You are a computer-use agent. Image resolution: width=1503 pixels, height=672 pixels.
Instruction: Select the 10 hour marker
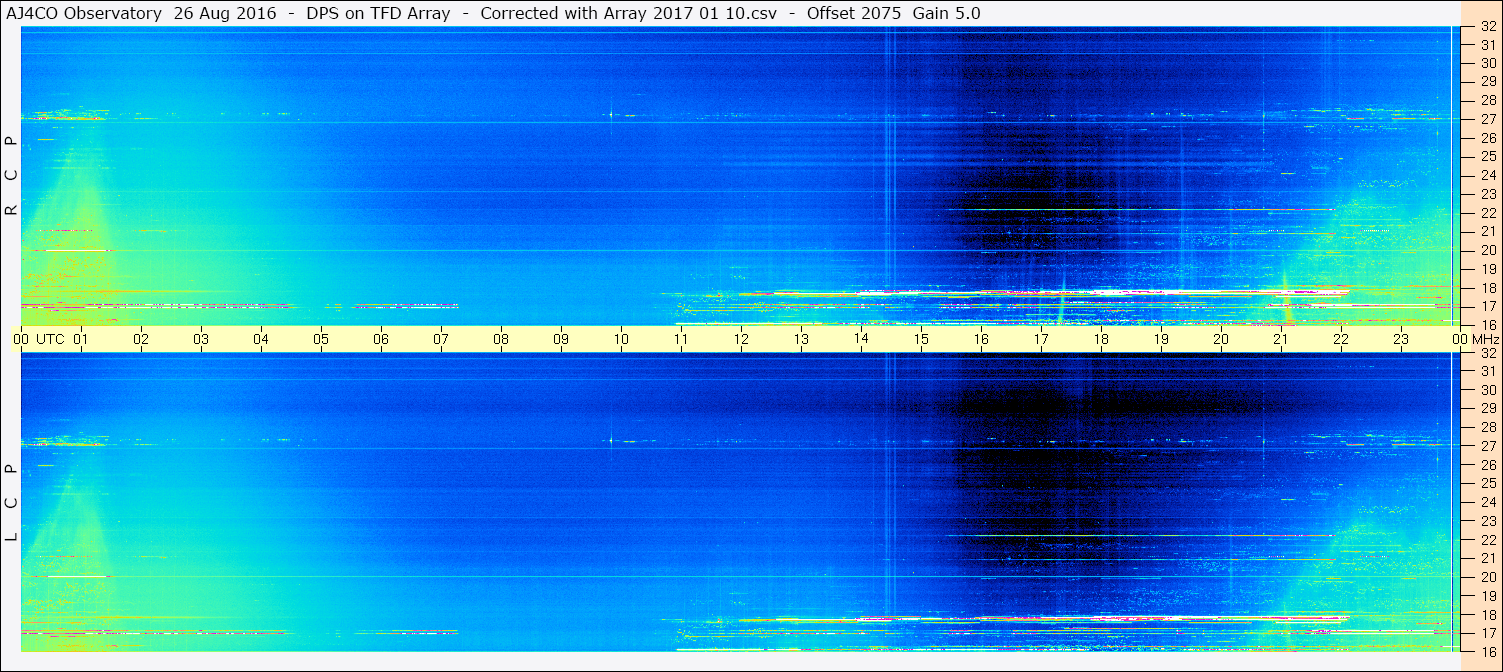pos(621,339)
